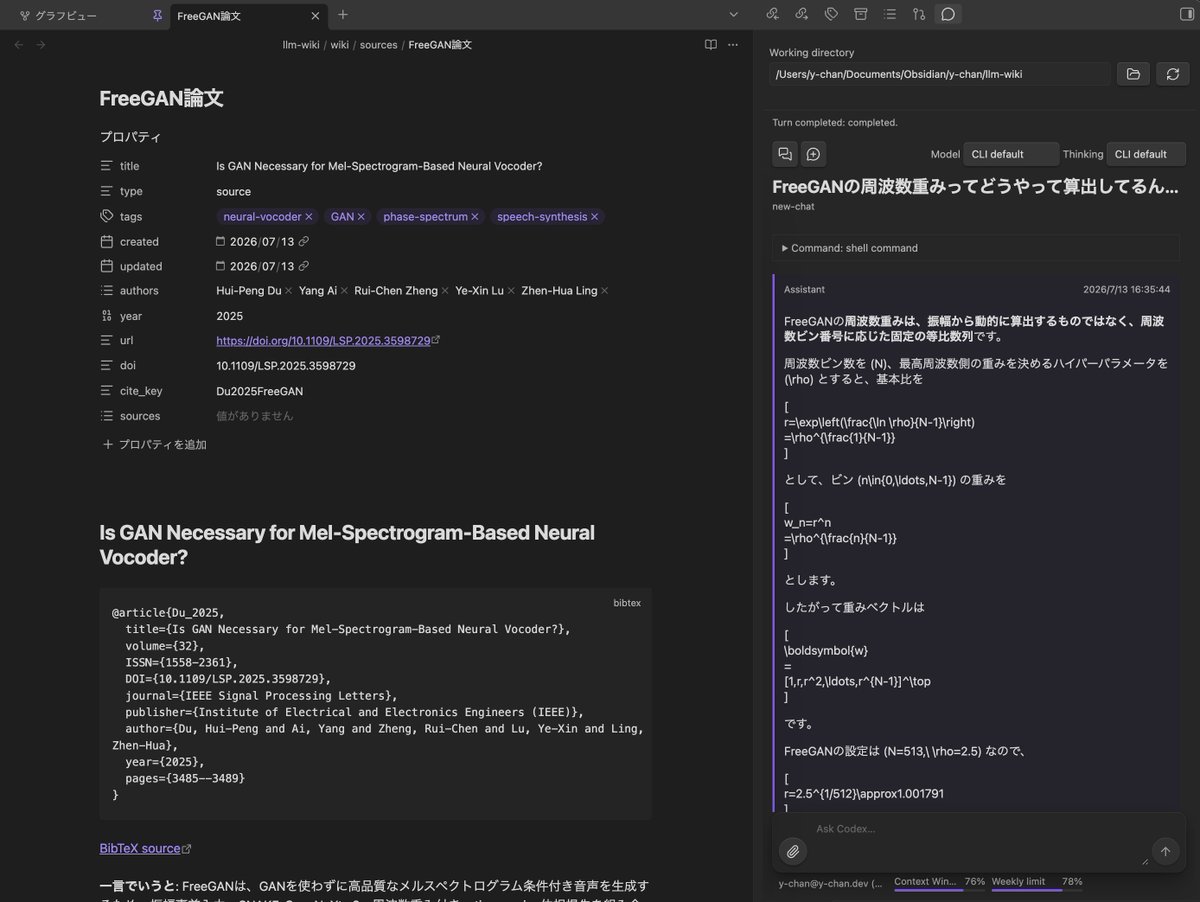
Task: Click the Context Window usage bar
Action: click(x=939, y=883)
